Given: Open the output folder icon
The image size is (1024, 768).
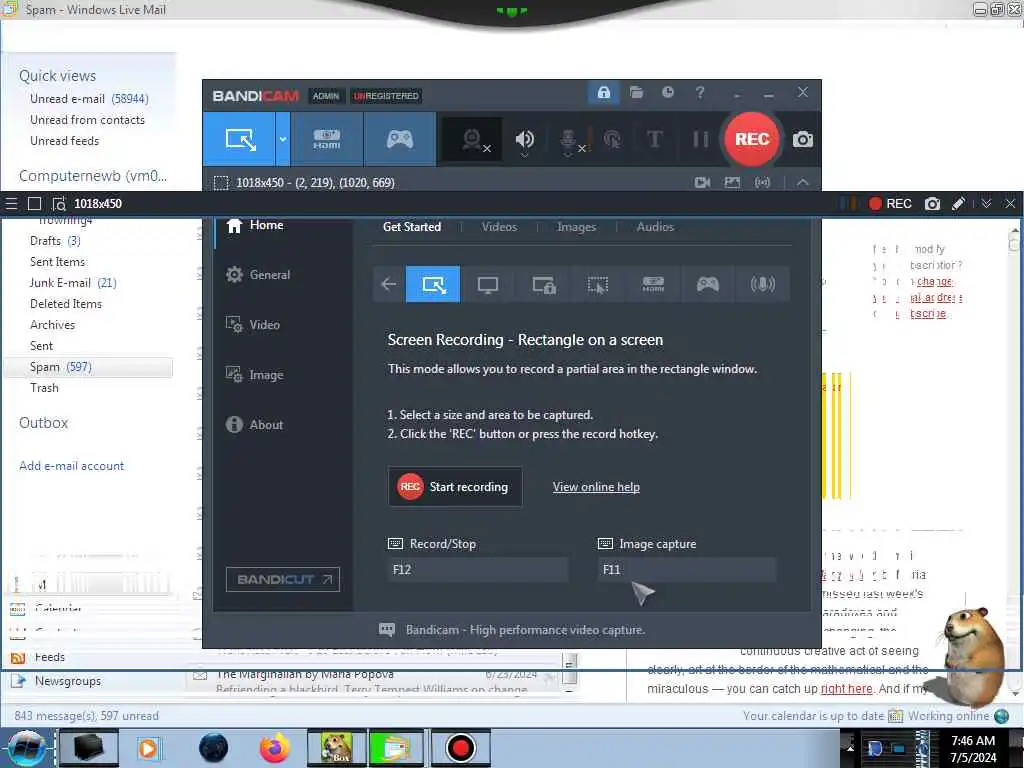Looking at the screenshot, I should coord(636,92).
